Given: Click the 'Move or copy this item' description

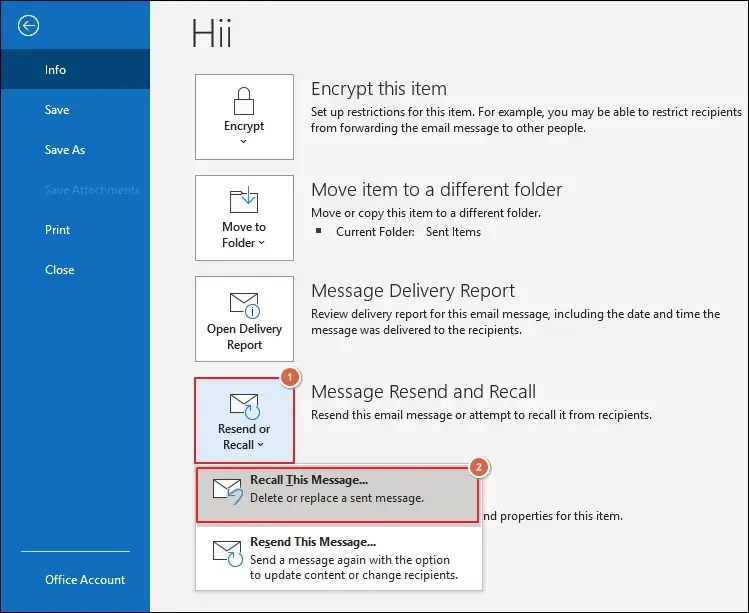Looking at the screenshot, I should 426,213.
